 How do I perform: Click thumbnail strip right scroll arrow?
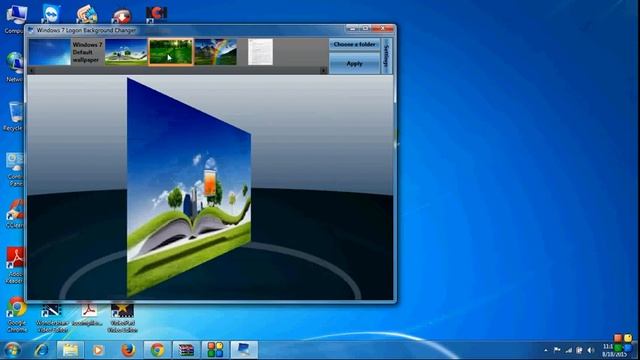point(324,71)
